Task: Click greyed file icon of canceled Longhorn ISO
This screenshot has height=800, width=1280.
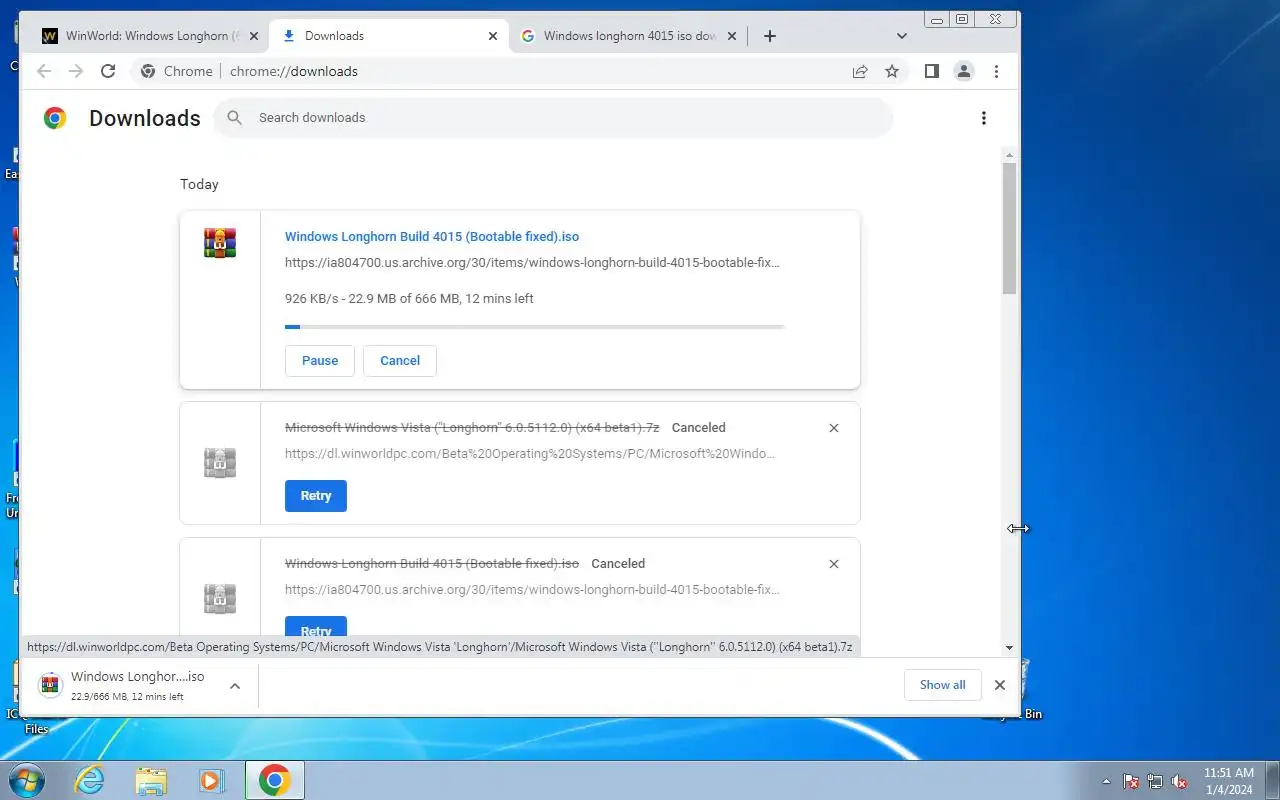Action: [220, 599]
